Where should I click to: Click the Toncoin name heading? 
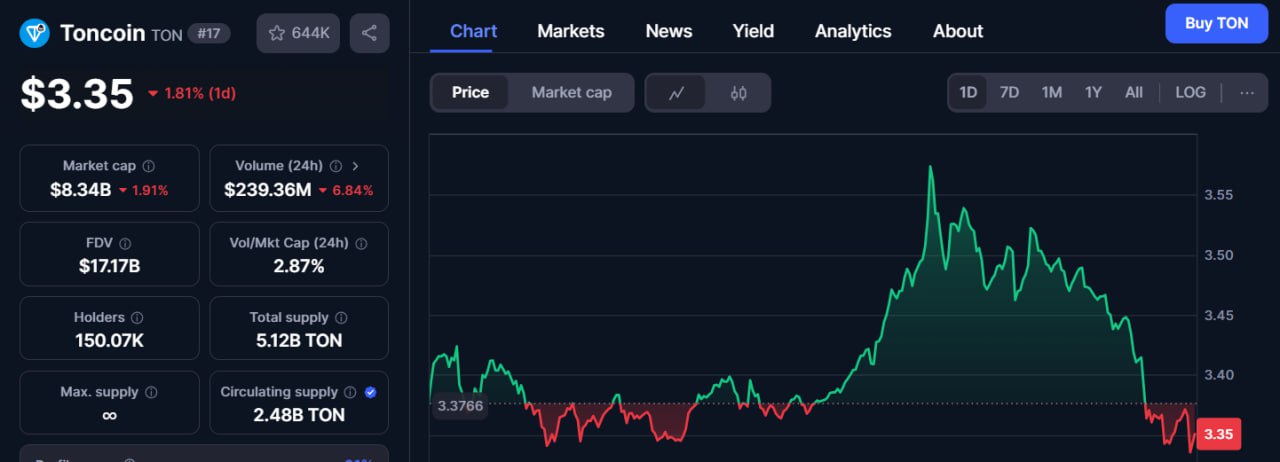pos(103,33)
